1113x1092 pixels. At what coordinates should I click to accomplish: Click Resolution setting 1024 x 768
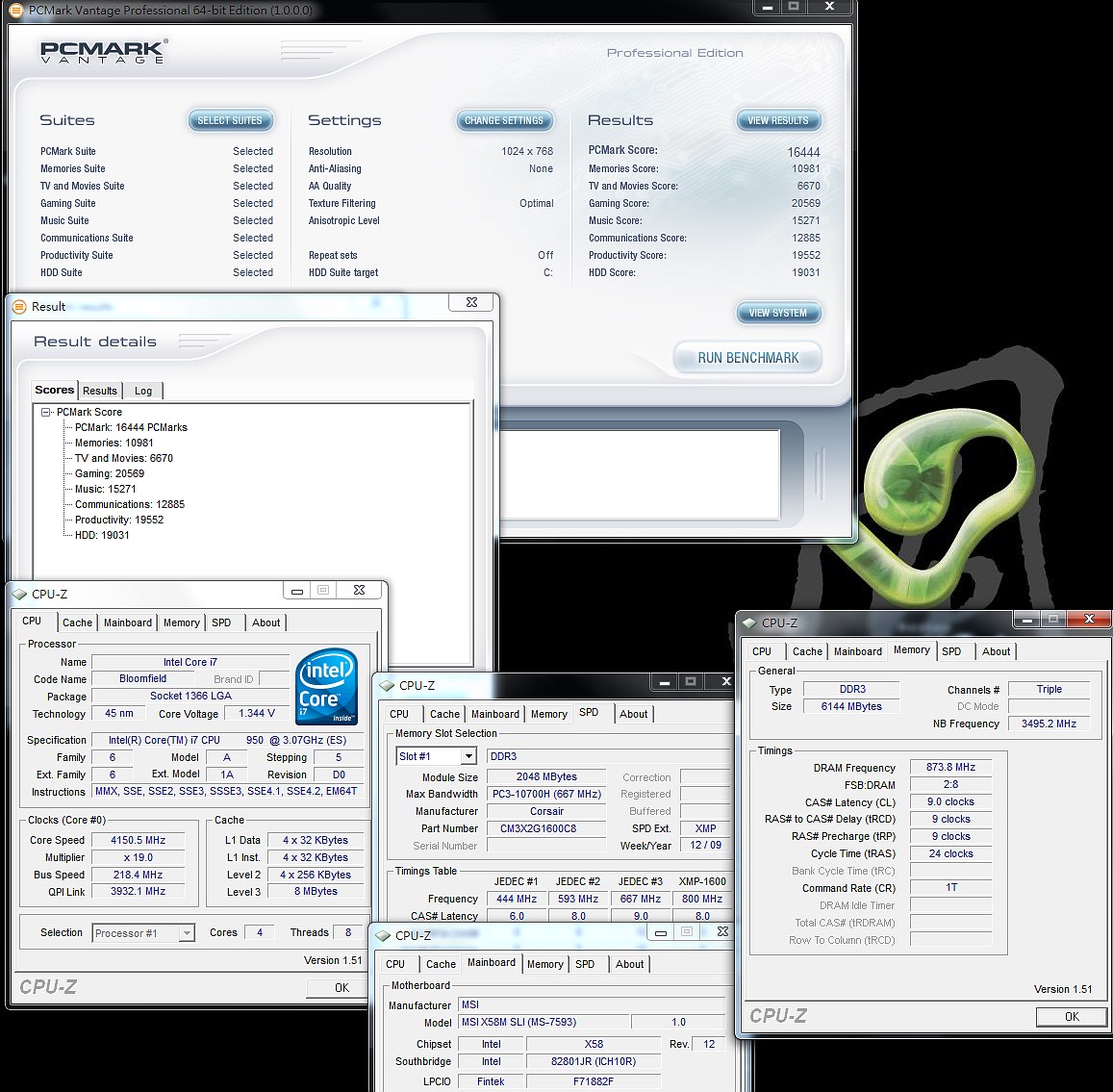[527, 151]
